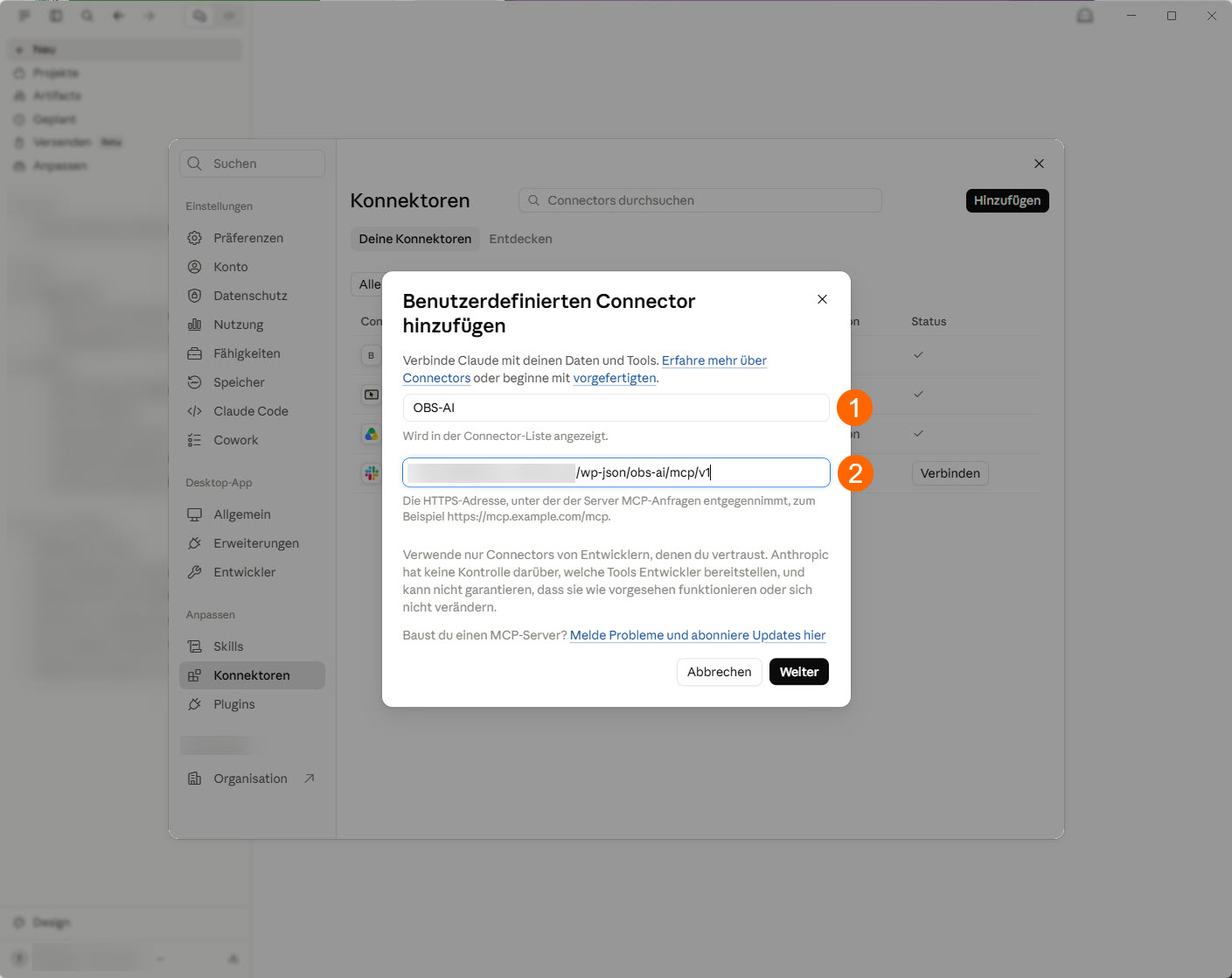Click the Weiter button in the dialog
Image resolution: width=1232 pixels, height=978 pixels.
coord(799,672)
